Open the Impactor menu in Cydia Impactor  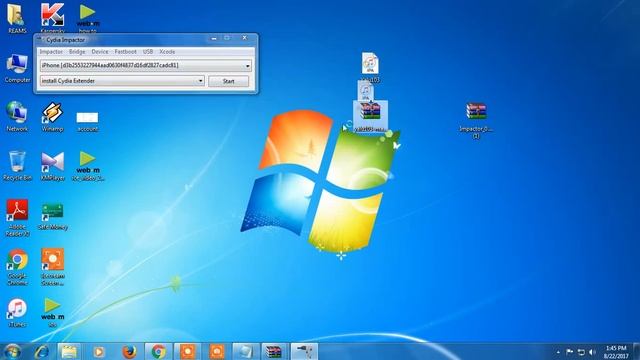(51, 52)
